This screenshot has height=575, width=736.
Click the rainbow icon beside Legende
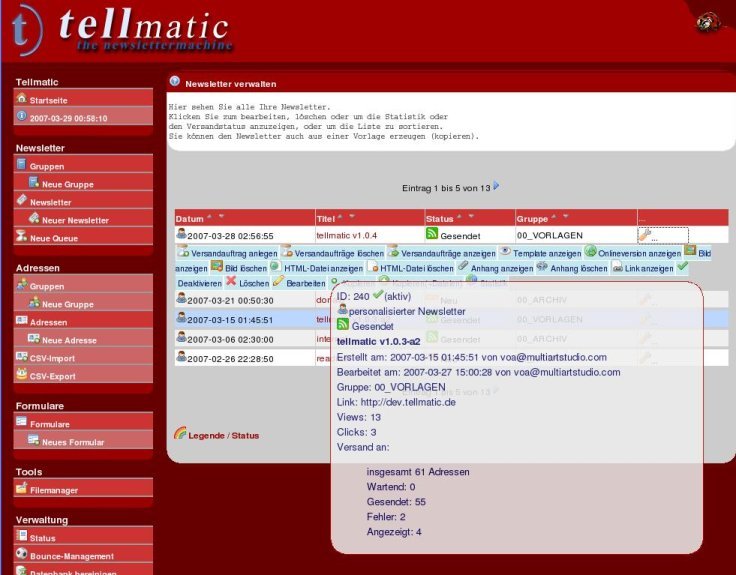point(180,433)
